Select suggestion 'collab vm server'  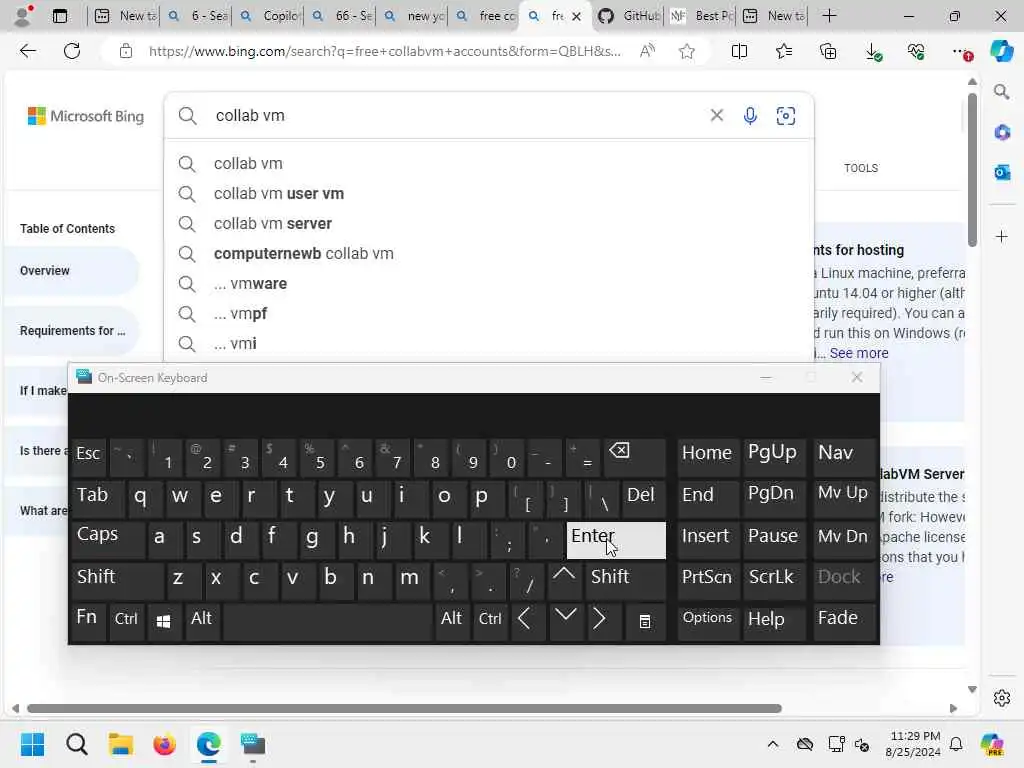click(488, 224)
